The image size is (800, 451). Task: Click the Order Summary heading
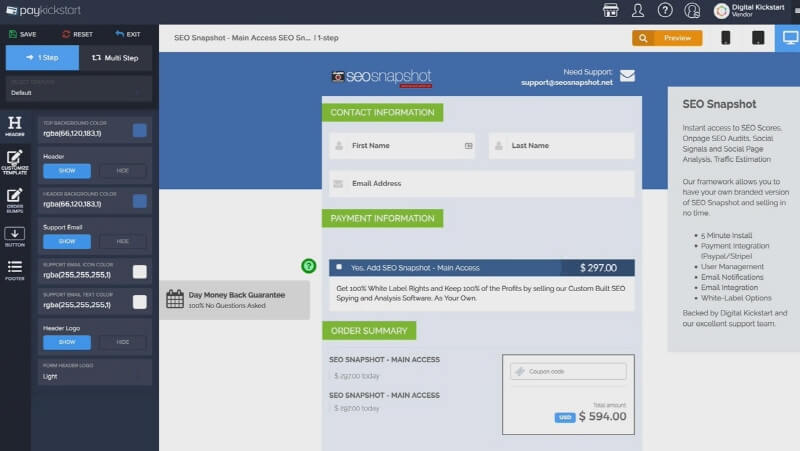(x=369, y=331)
